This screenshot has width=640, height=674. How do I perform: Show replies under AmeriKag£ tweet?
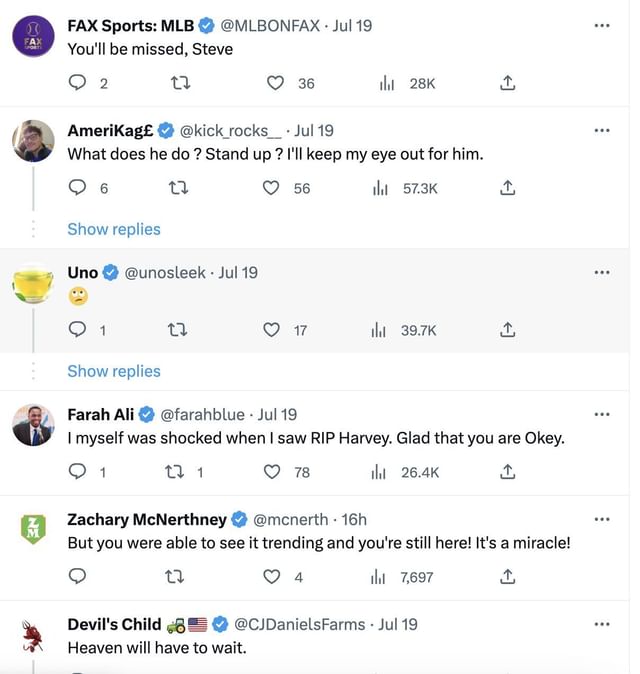(x=114, y=229)
